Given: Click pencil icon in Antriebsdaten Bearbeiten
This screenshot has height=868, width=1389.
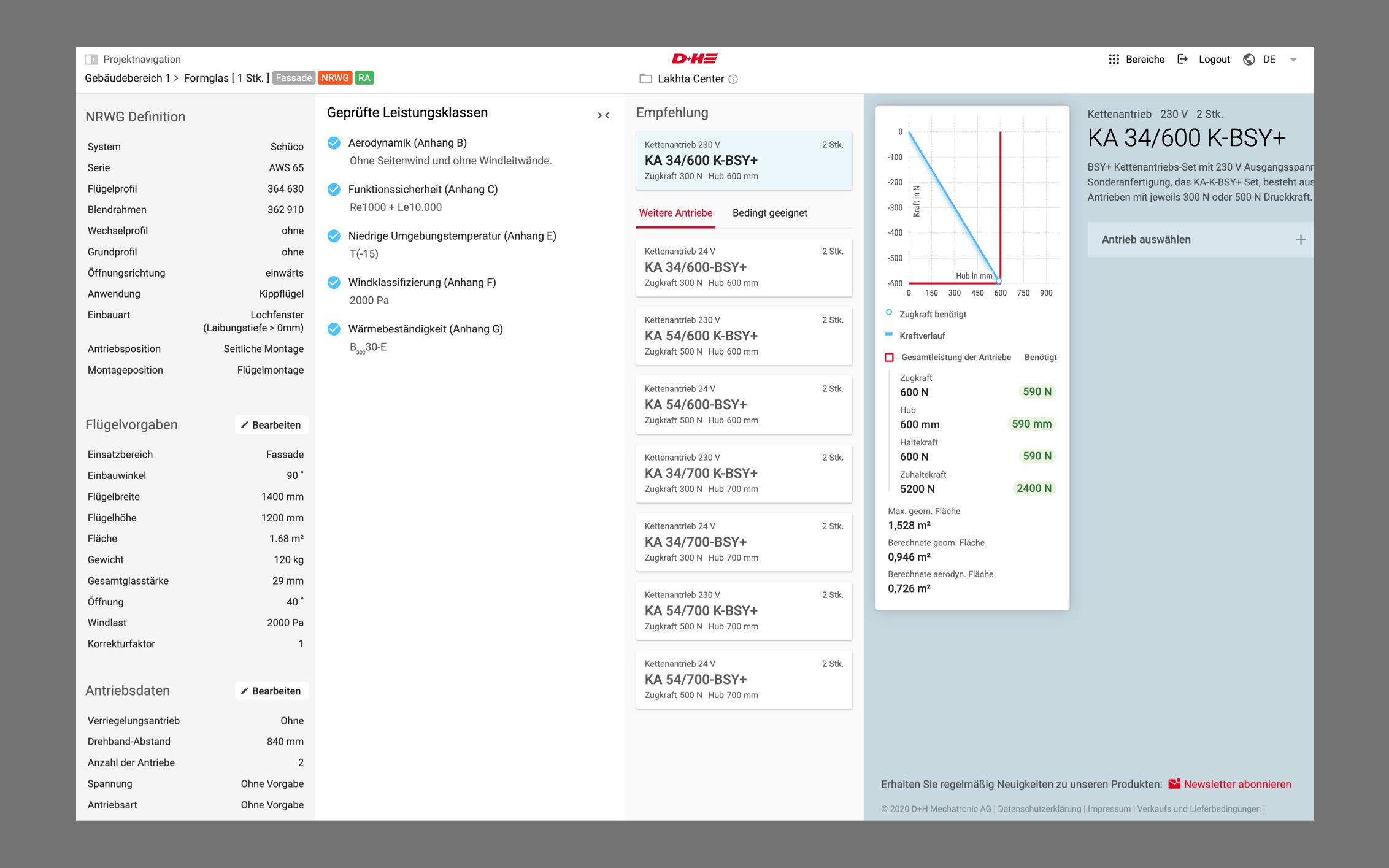Looking at the screenshot, I should (244, 691).
